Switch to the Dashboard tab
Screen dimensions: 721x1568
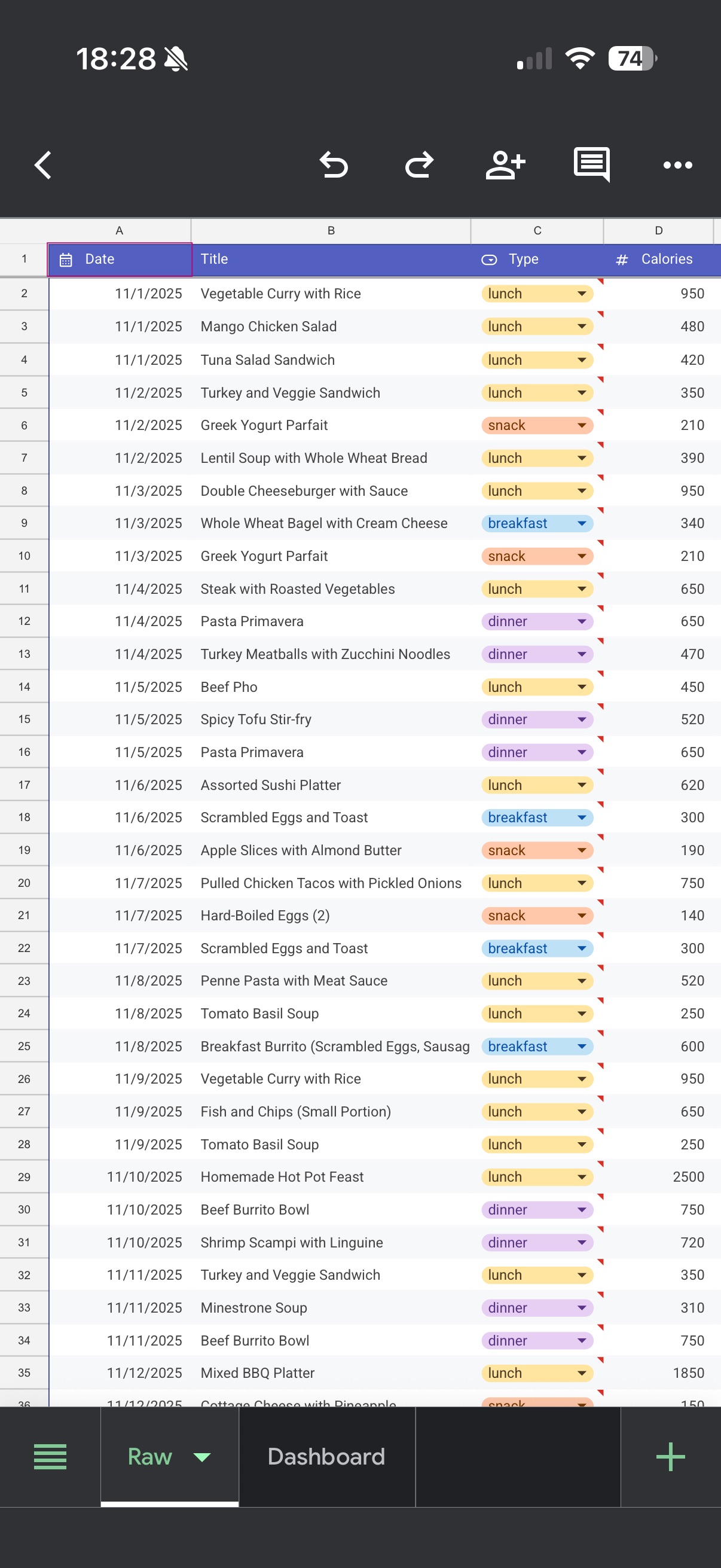tap(326, 1457)
